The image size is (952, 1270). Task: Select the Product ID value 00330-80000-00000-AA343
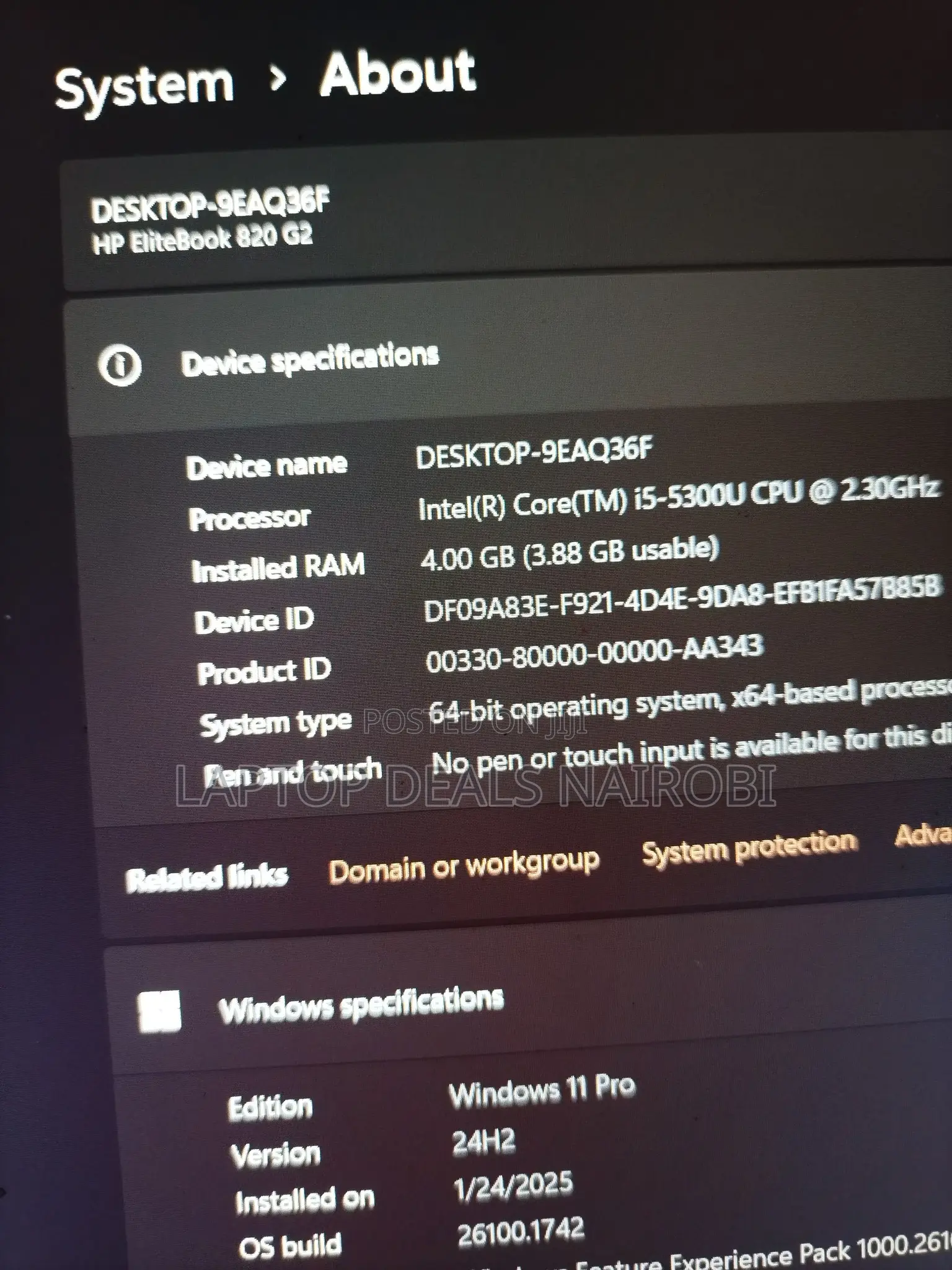point(595,653)
